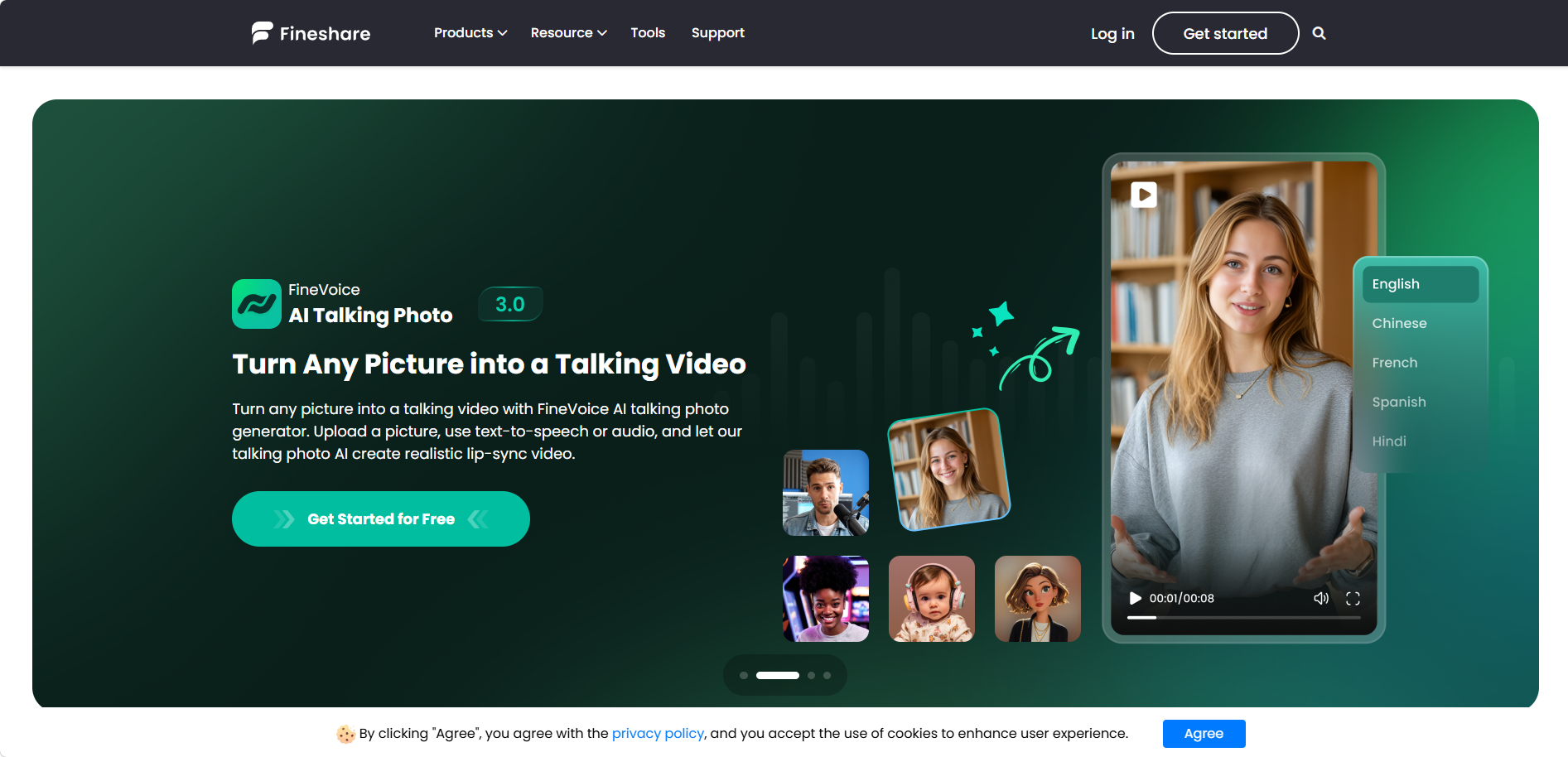Click the Fineshare brand name text
Screen dimensions: 1568x757
tap(325, 34)
